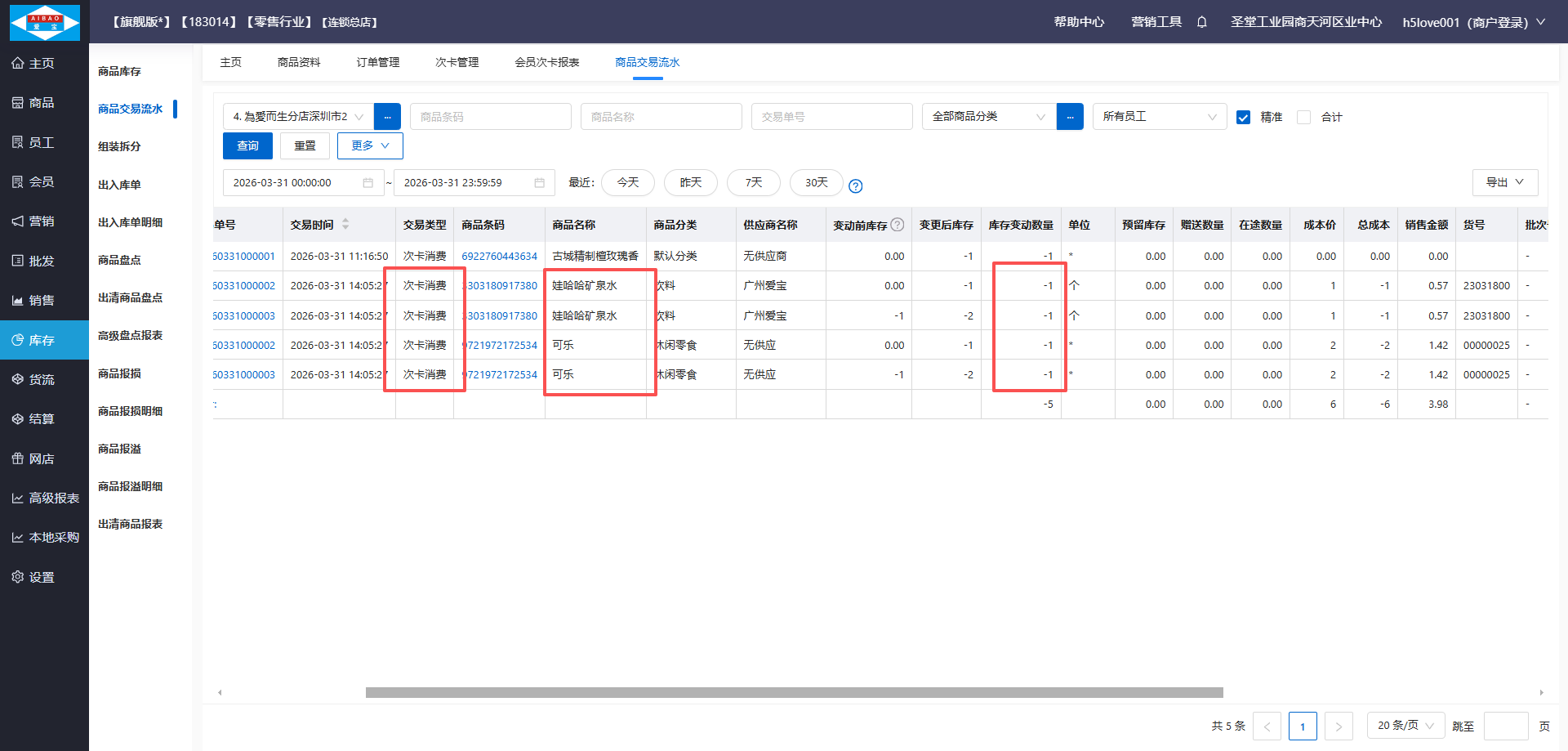Image resolution: width=1568 pixels, height=751 pixels.
Task: Go to next page arrow
Action: [x=1338, y=726]
